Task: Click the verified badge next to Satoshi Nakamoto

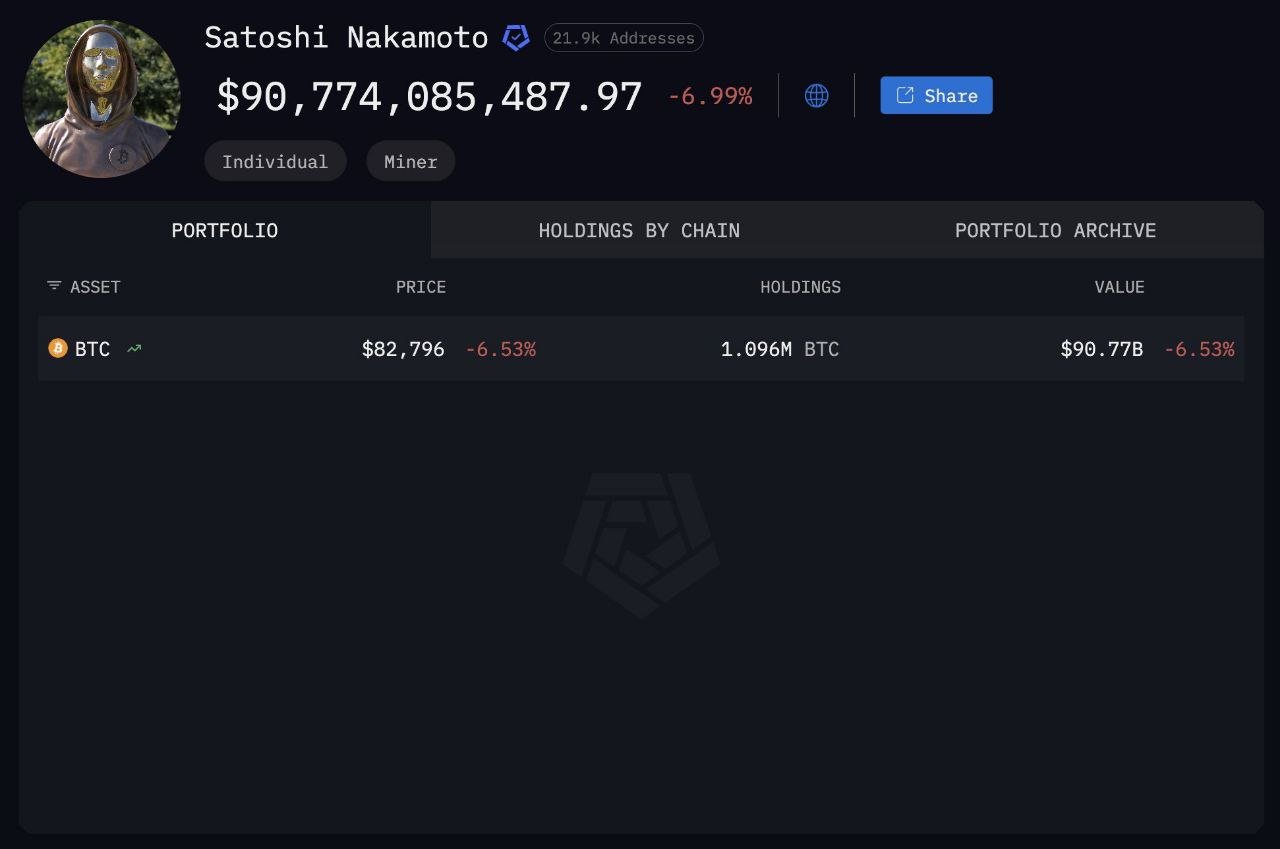Action: coord(515,37)
